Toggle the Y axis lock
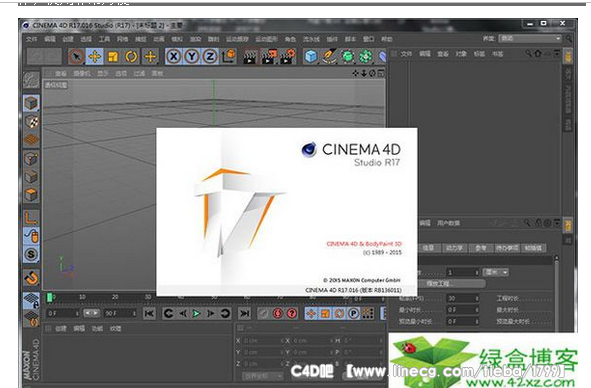This screenshot has height=388, width=591. point(191,57)
